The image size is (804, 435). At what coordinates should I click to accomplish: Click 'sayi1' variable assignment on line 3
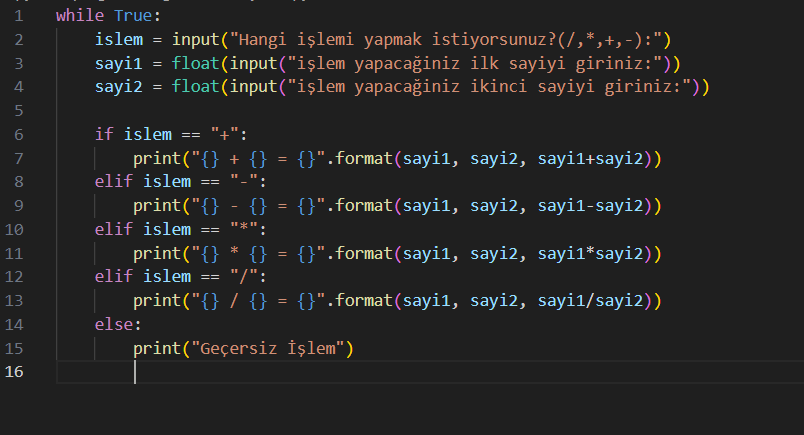[x=118, y=63]
